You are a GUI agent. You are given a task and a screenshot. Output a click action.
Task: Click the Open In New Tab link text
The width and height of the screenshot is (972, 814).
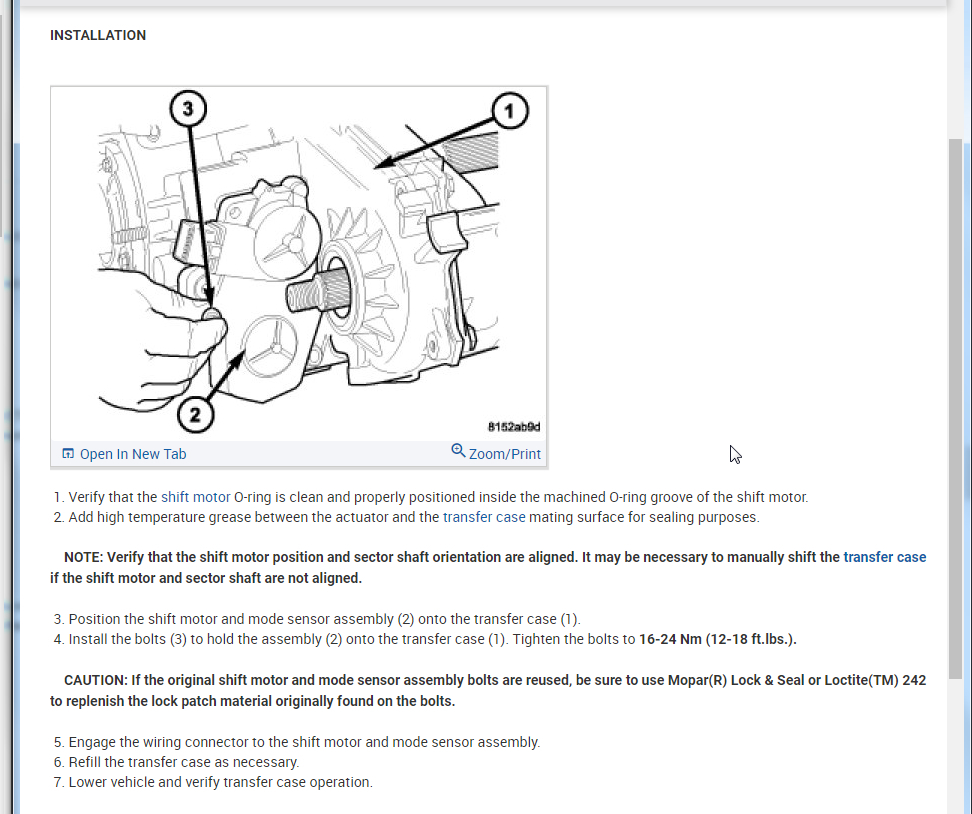click(x=133, y=454)
